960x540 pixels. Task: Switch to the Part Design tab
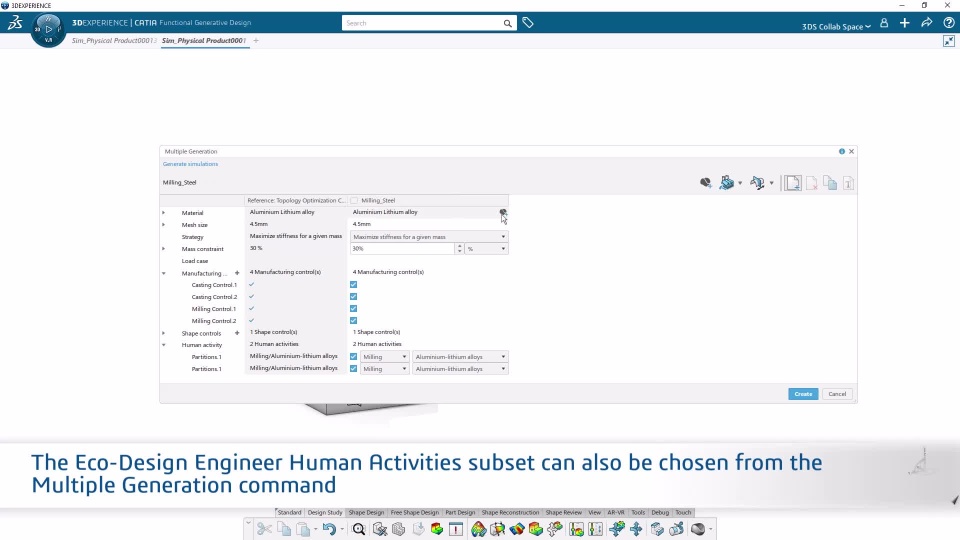[x=460, y=512]
